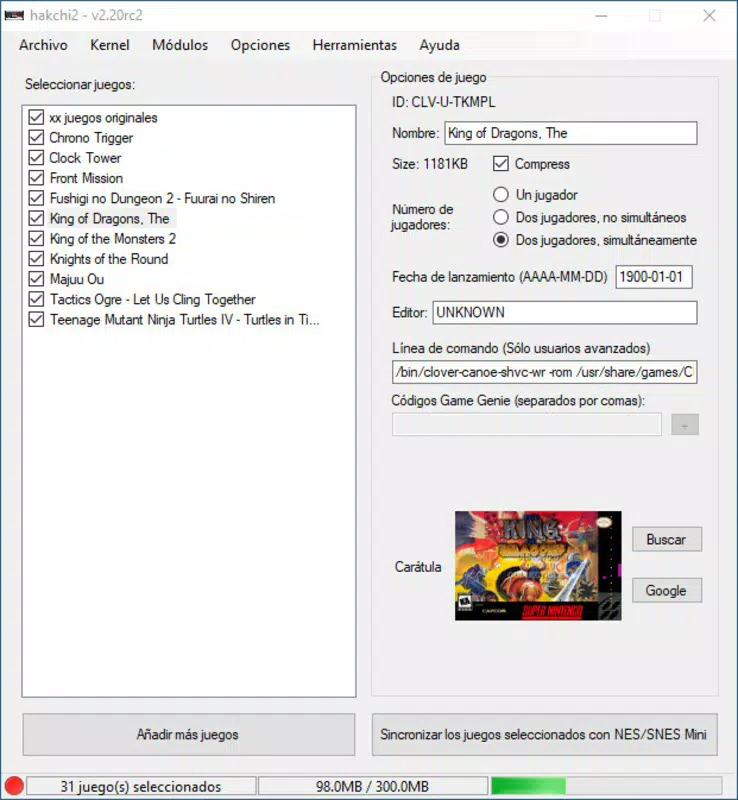Uncheck the Tactics Ogre checkbox
738x800 pixels.
36,299
